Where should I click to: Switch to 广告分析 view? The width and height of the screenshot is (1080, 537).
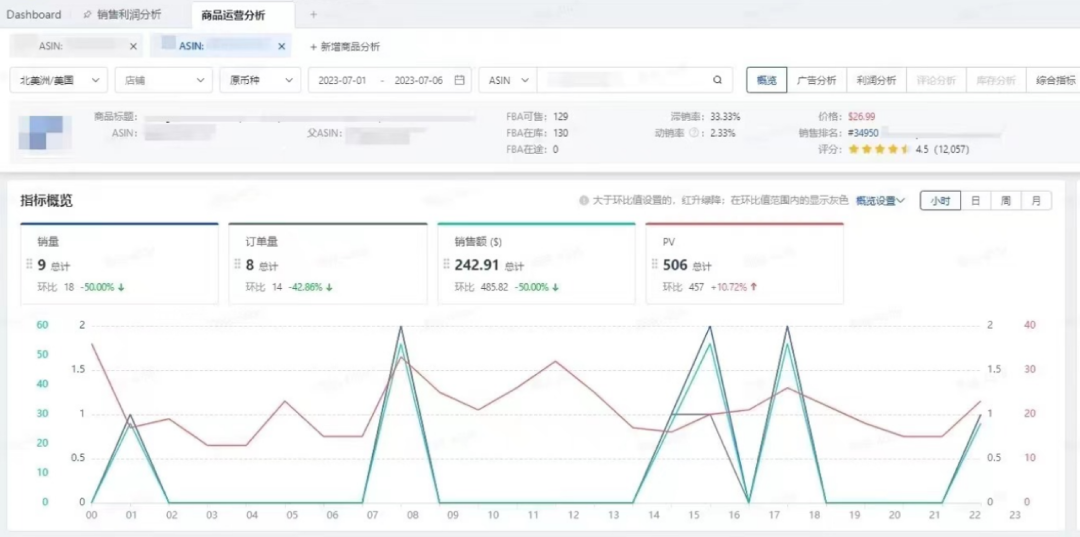(x=816, y=80)
